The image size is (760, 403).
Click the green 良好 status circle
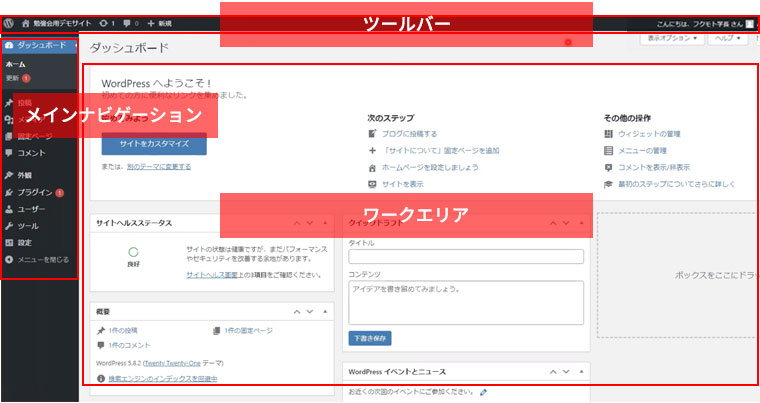[133, 252]
